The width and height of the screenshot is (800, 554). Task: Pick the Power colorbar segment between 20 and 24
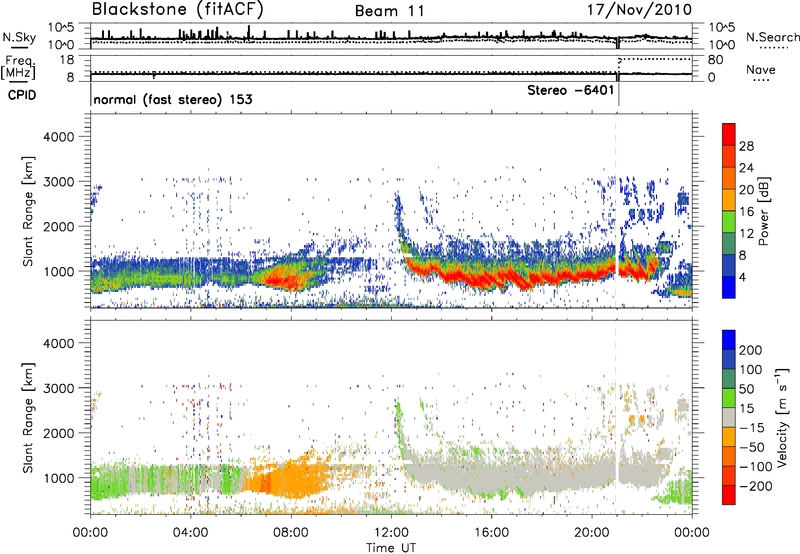click(x=729, y=179)
